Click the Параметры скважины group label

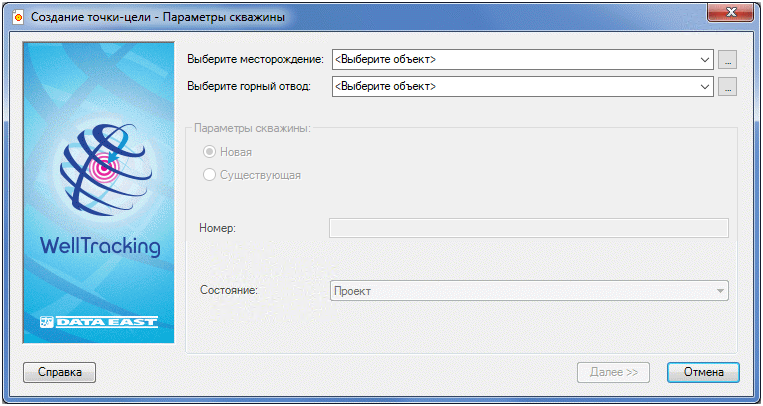point(252,129)
